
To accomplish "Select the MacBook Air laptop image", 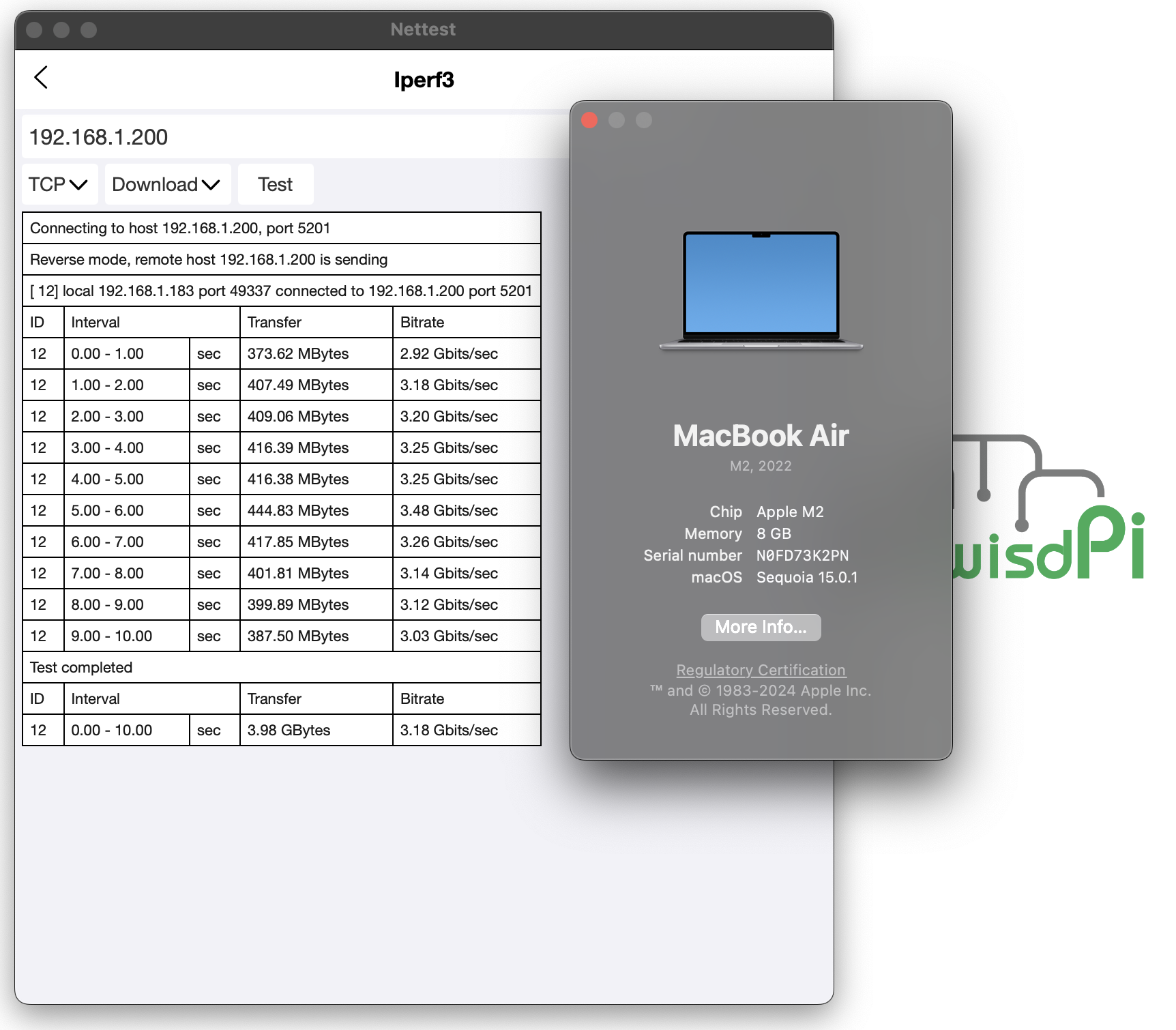I will pyautogui.click(x=761, y=291).
